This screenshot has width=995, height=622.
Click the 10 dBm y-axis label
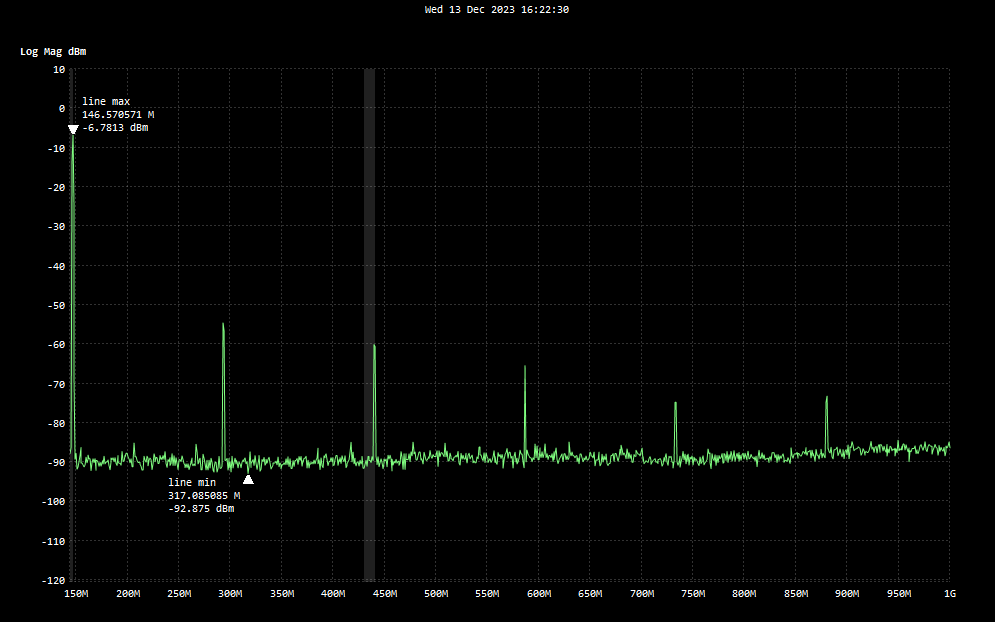[59, 69]
